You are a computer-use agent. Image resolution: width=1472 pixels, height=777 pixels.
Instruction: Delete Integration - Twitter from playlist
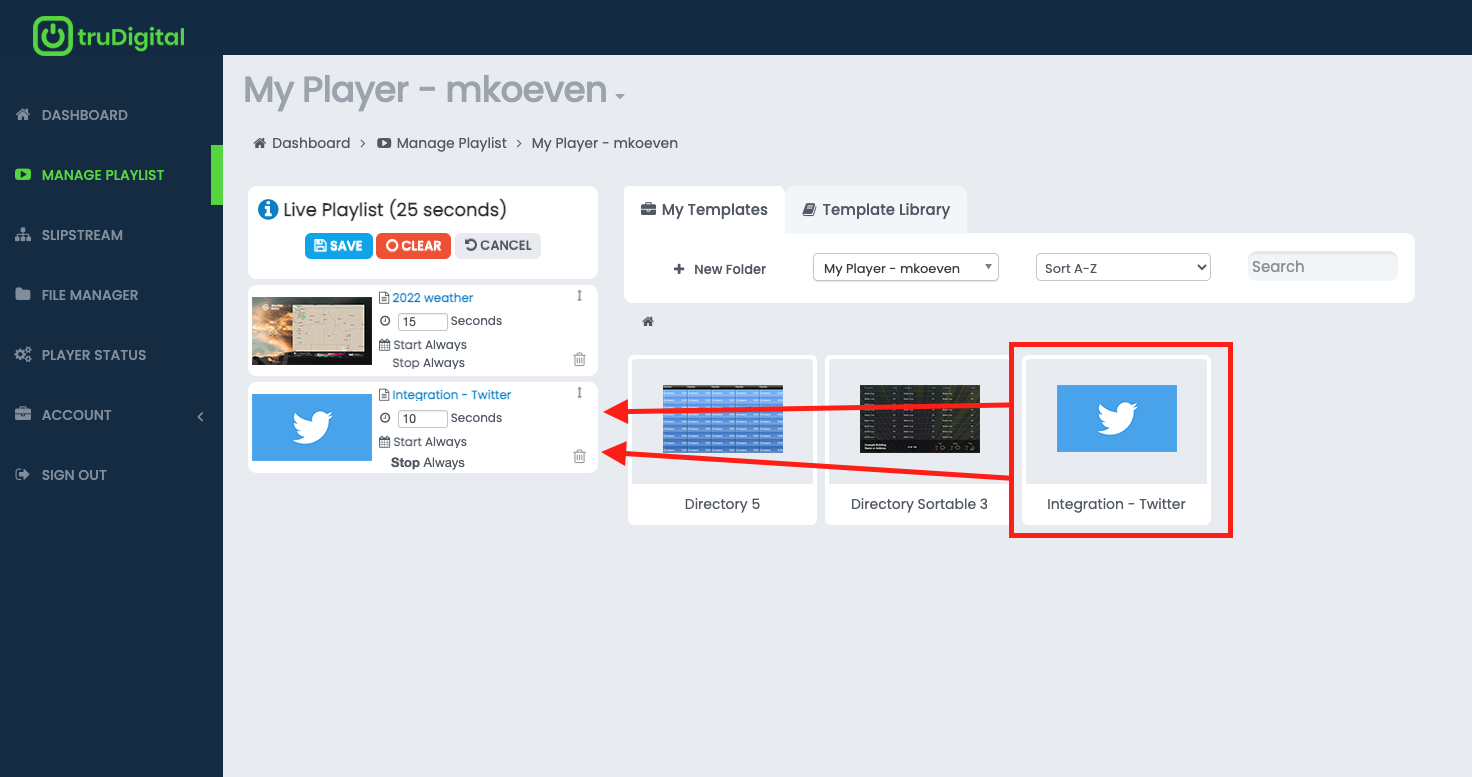pyautogui.click(x=579, y=456)
